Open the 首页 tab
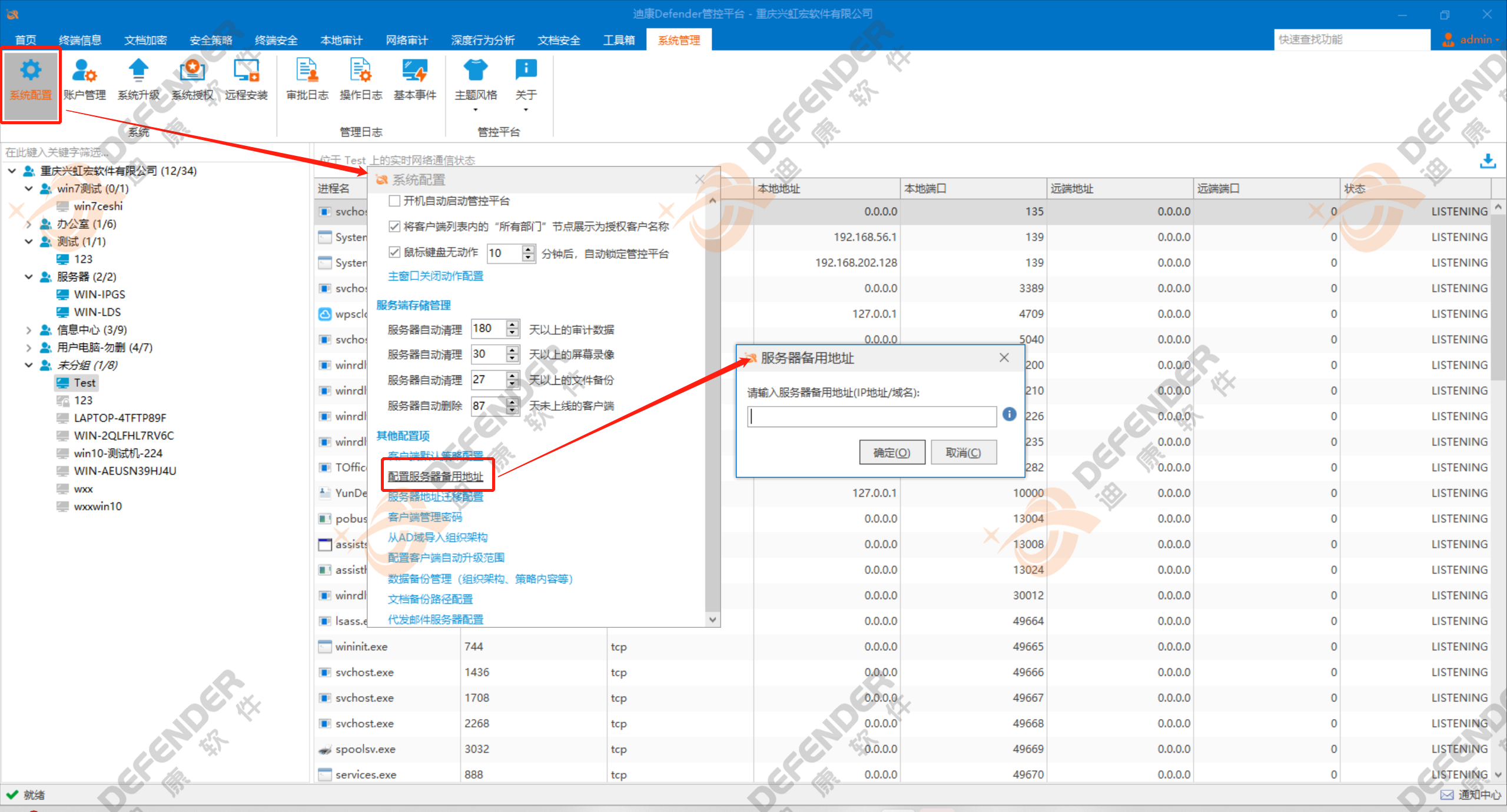 [x=25, y=40]
